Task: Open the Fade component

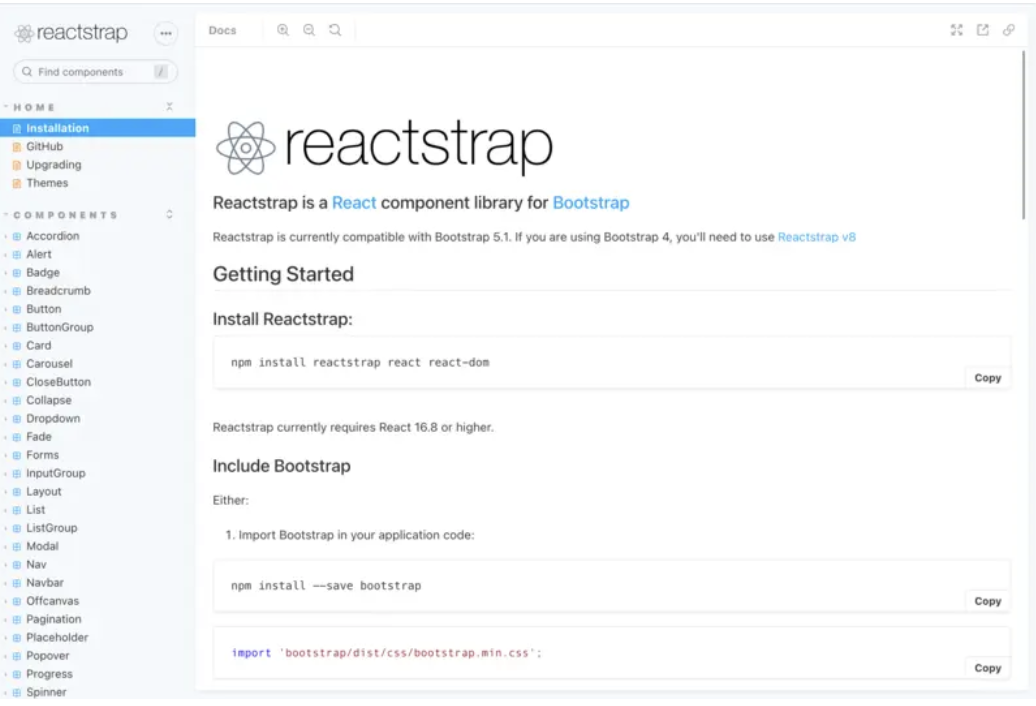Action: pyautogui.click(x=39, y=437)
